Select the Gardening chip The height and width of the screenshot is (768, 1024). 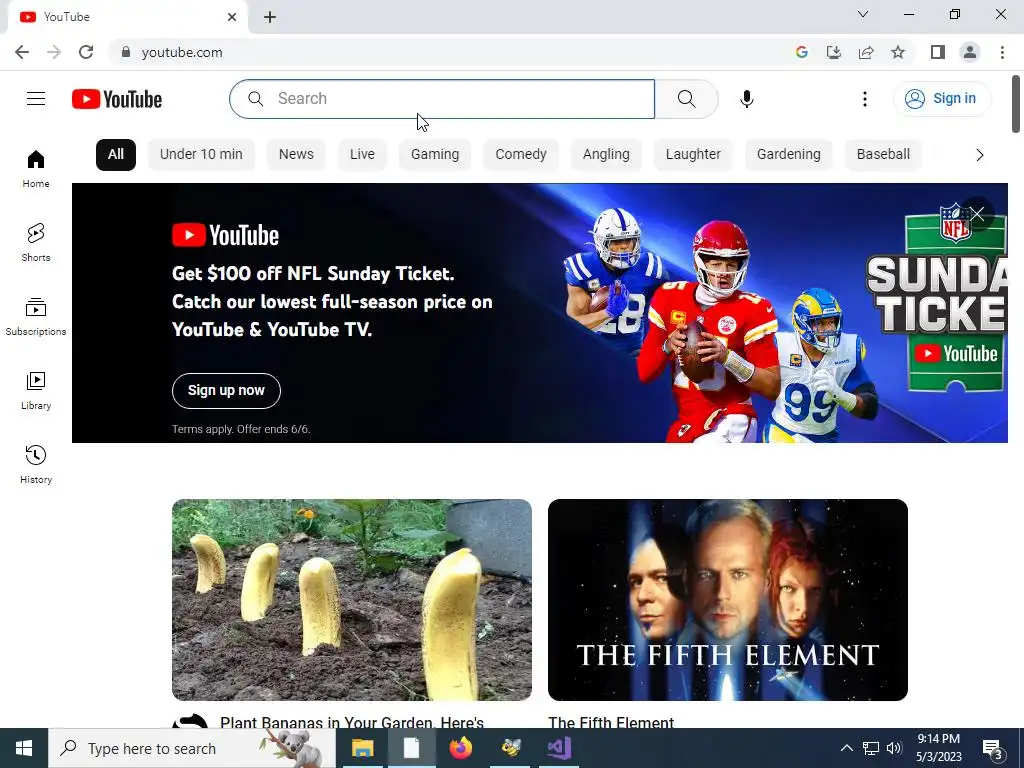tap(789, 155)
